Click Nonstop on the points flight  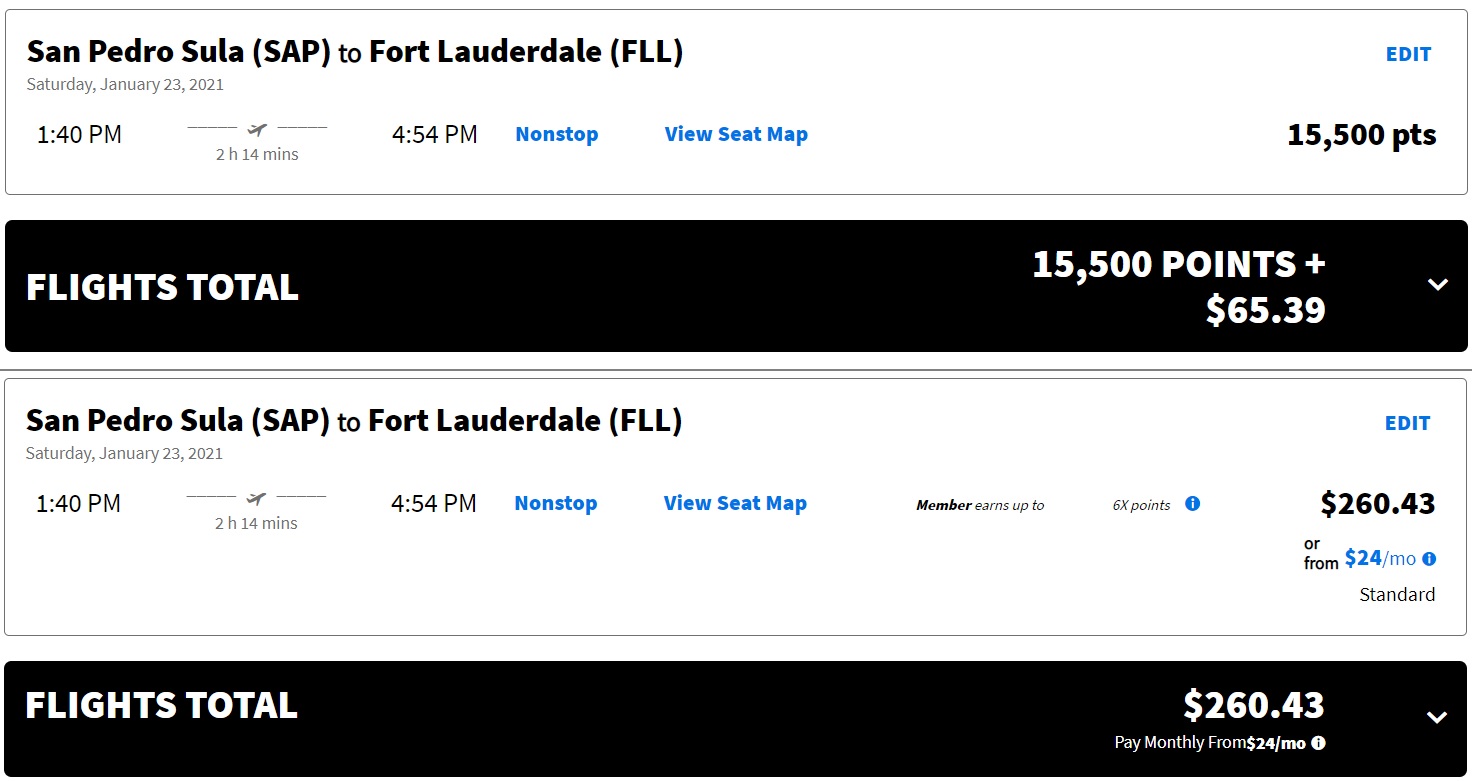[556, 134]
